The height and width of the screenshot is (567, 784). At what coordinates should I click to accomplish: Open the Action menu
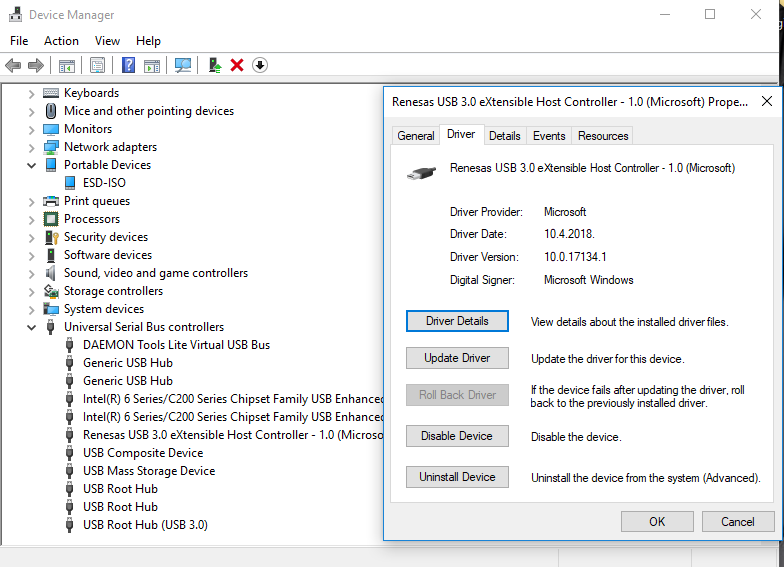click(61, 41)
